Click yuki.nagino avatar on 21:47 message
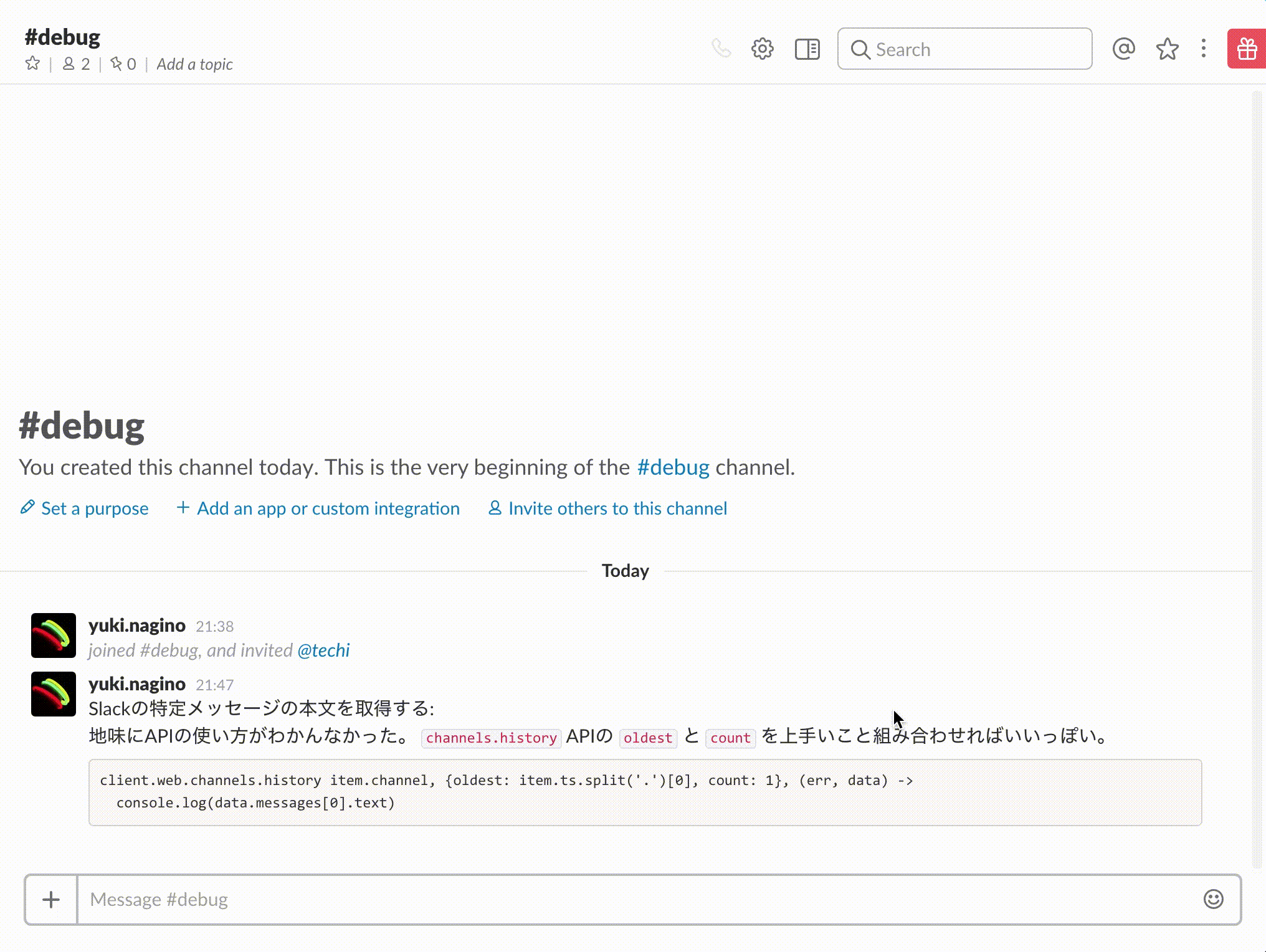 (x=54, y=694)
